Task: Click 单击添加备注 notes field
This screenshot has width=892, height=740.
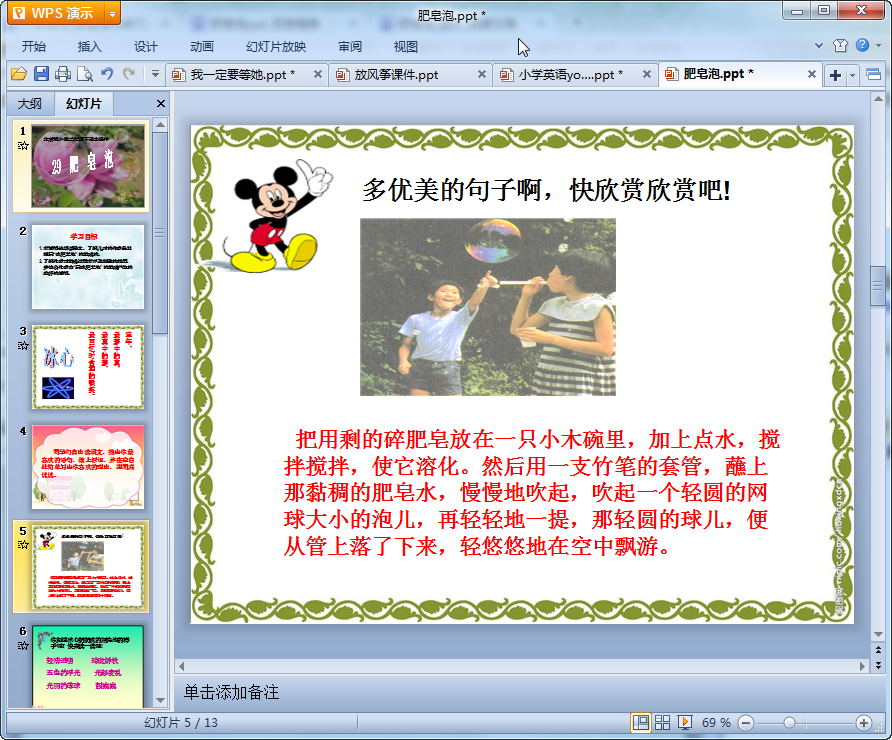Action: [x=231, y=692]
